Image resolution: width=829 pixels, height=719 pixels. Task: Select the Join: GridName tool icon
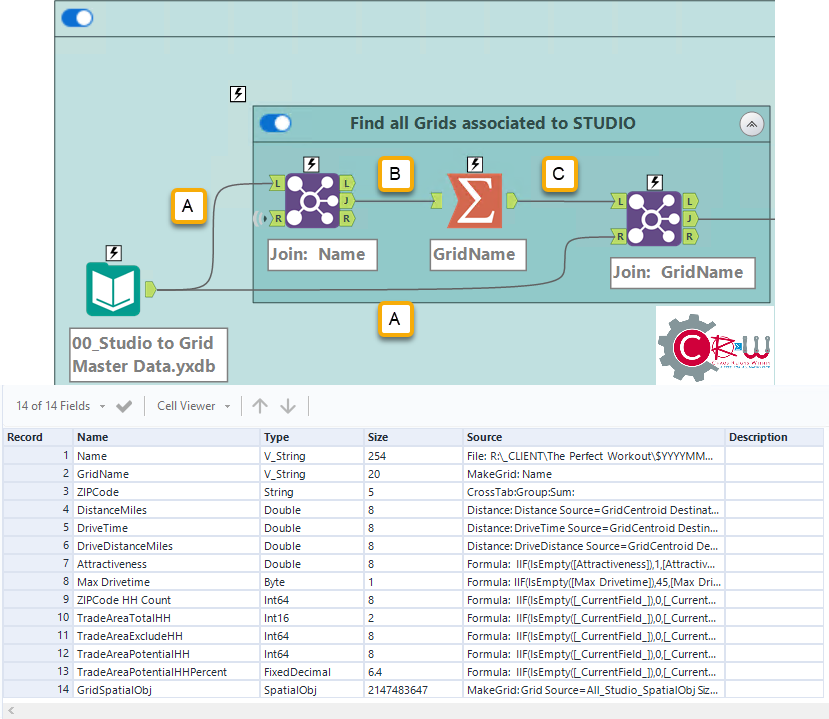click(x=653, y=218)
